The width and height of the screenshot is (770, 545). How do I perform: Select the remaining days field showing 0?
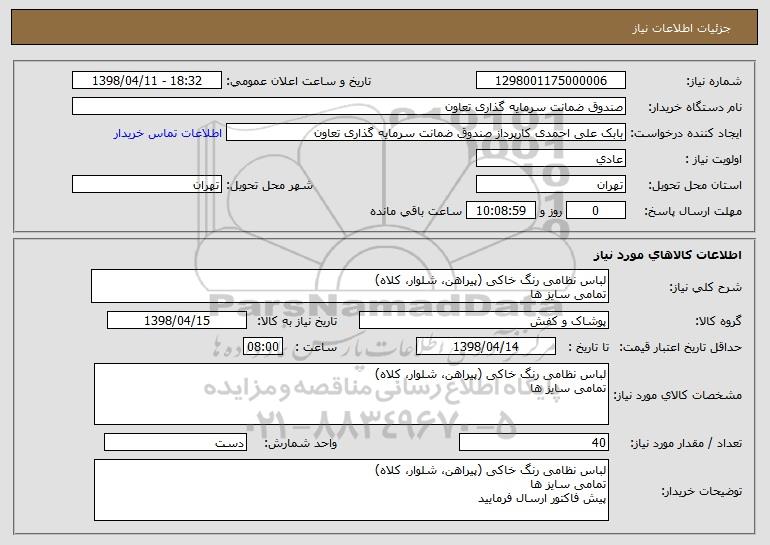(x=596, y=211)
